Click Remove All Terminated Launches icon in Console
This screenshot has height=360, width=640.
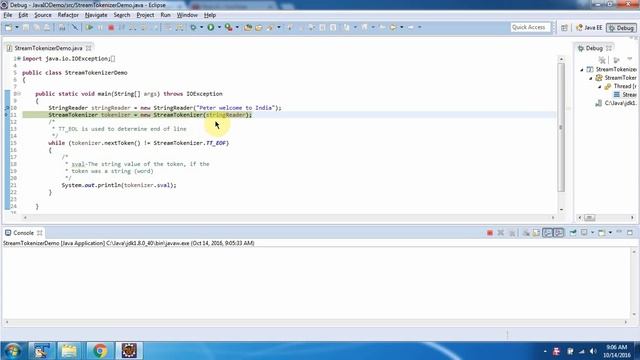click(512, 233)
